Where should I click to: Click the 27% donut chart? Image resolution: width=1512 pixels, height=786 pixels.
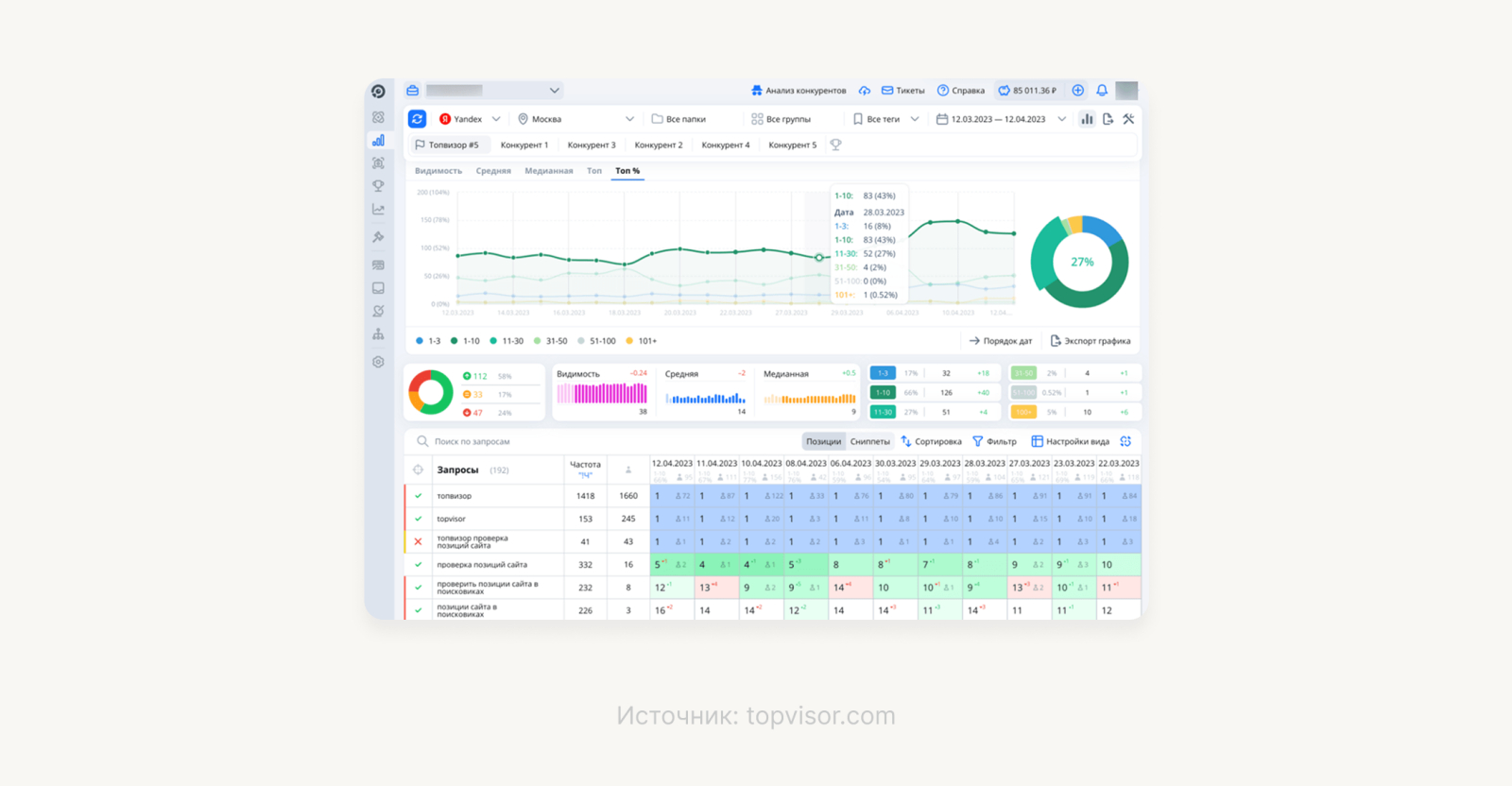tap(1080, 262)
